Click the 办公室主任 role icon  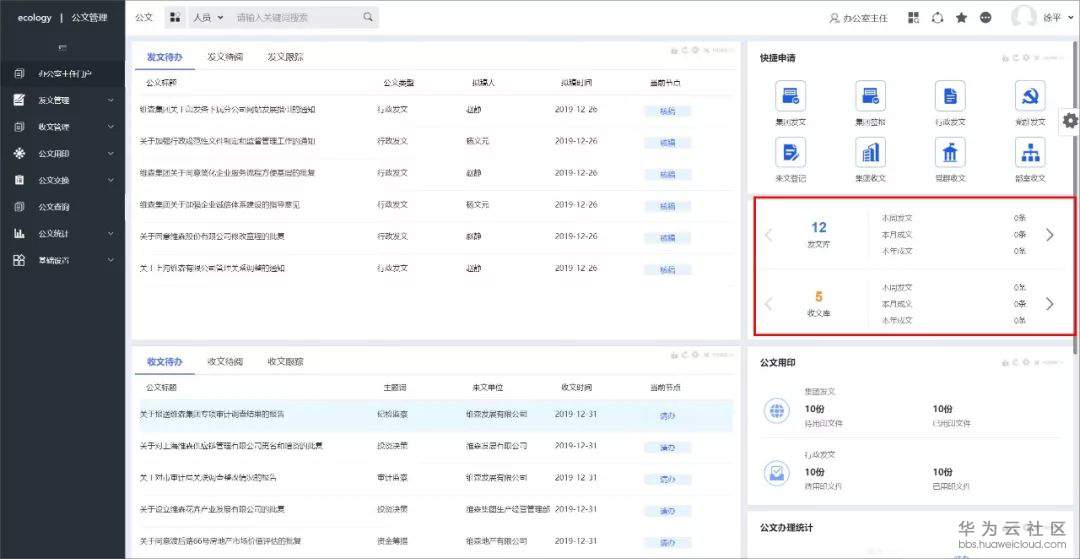[x=834, y=18]
